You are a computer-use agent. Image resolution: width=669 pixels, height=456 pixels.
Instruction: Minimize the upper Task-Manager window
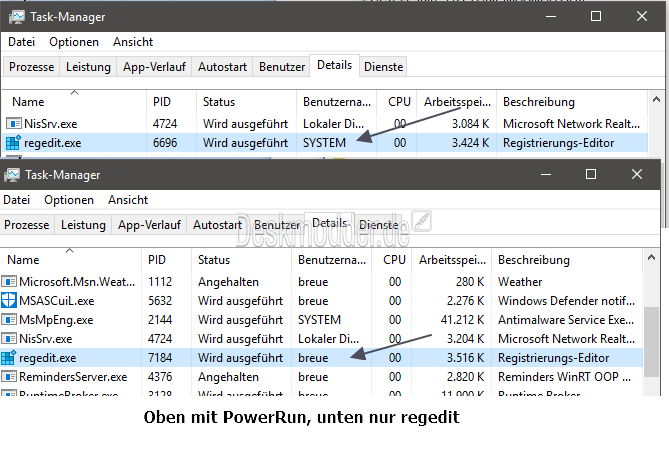551,17
